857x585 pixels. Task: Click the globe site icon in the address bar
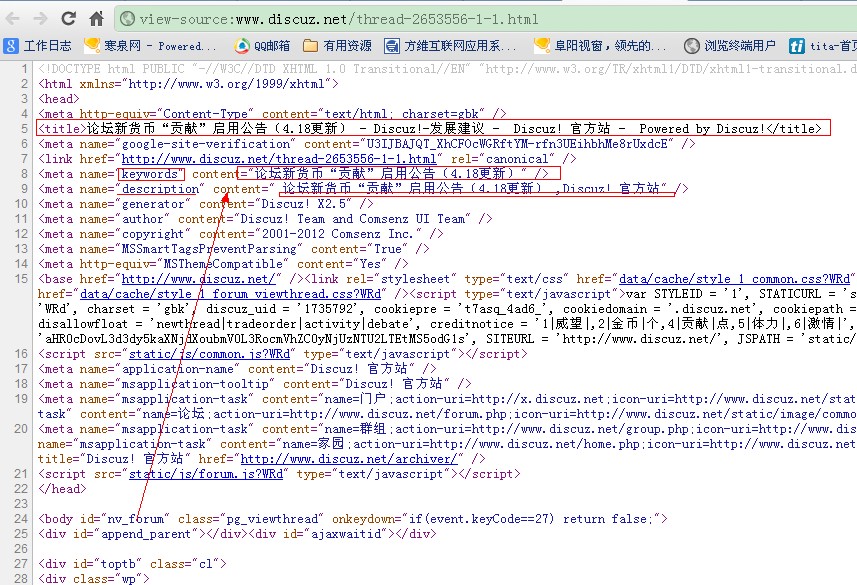coord(127,19)
